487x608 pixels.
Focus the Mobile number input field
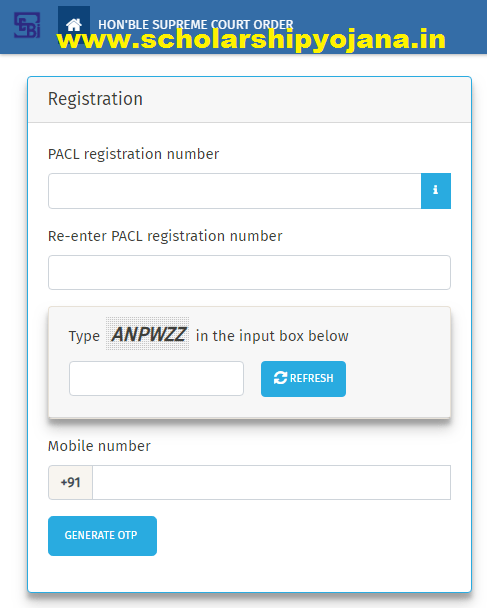pyautogui.click(x=271, y=482)
